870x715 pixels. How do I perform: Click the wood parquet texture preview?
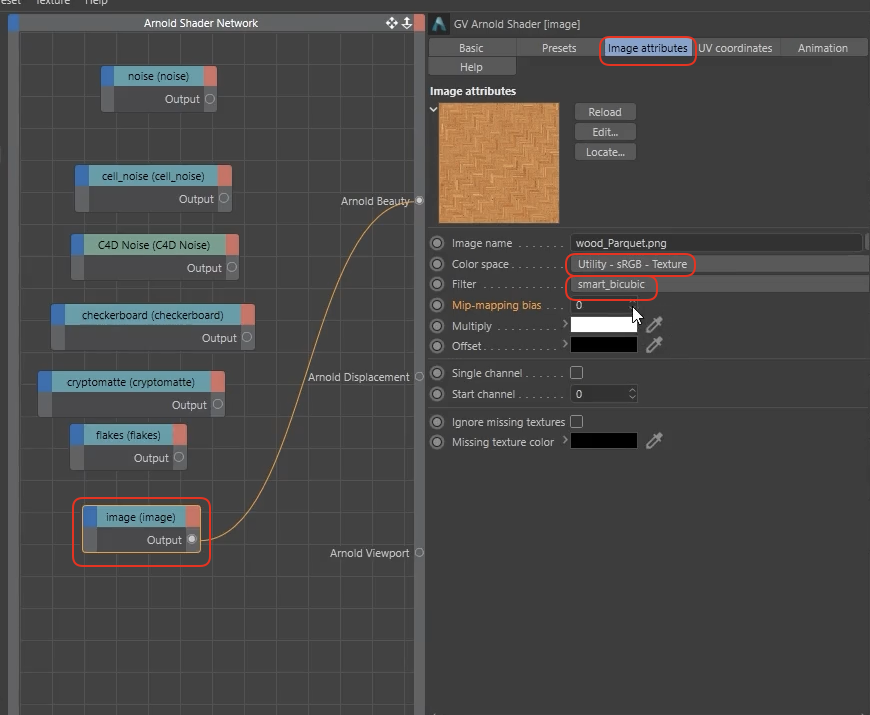(499, 163)
